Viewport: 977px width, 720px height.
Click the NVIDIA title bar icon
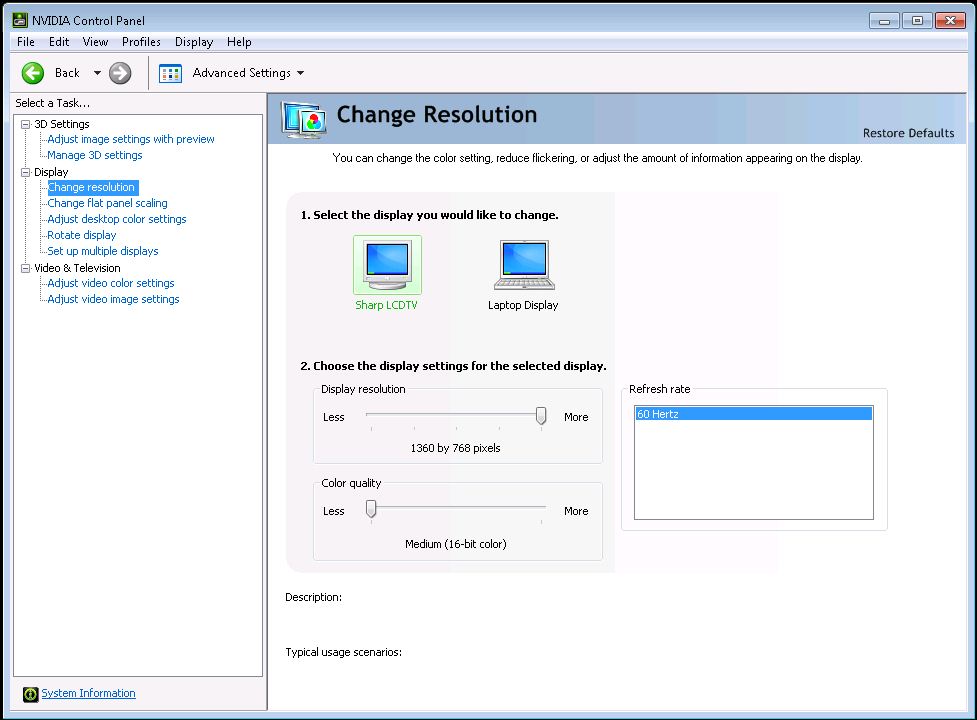pyautogui.click(x=20, y=20)
